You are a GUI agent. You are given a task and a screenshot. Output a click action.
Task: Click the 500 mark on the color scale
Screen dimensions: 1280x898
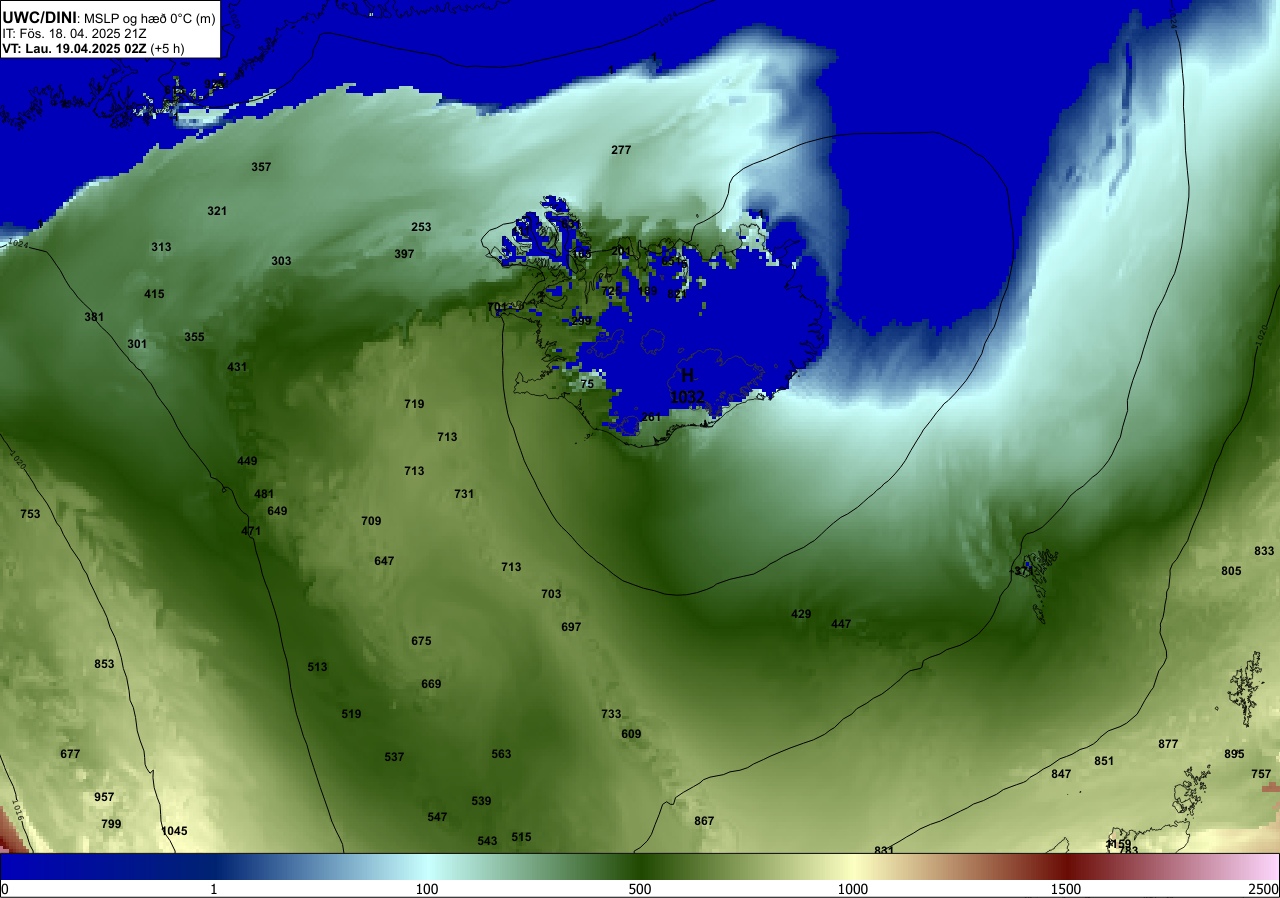coord(640,889)
